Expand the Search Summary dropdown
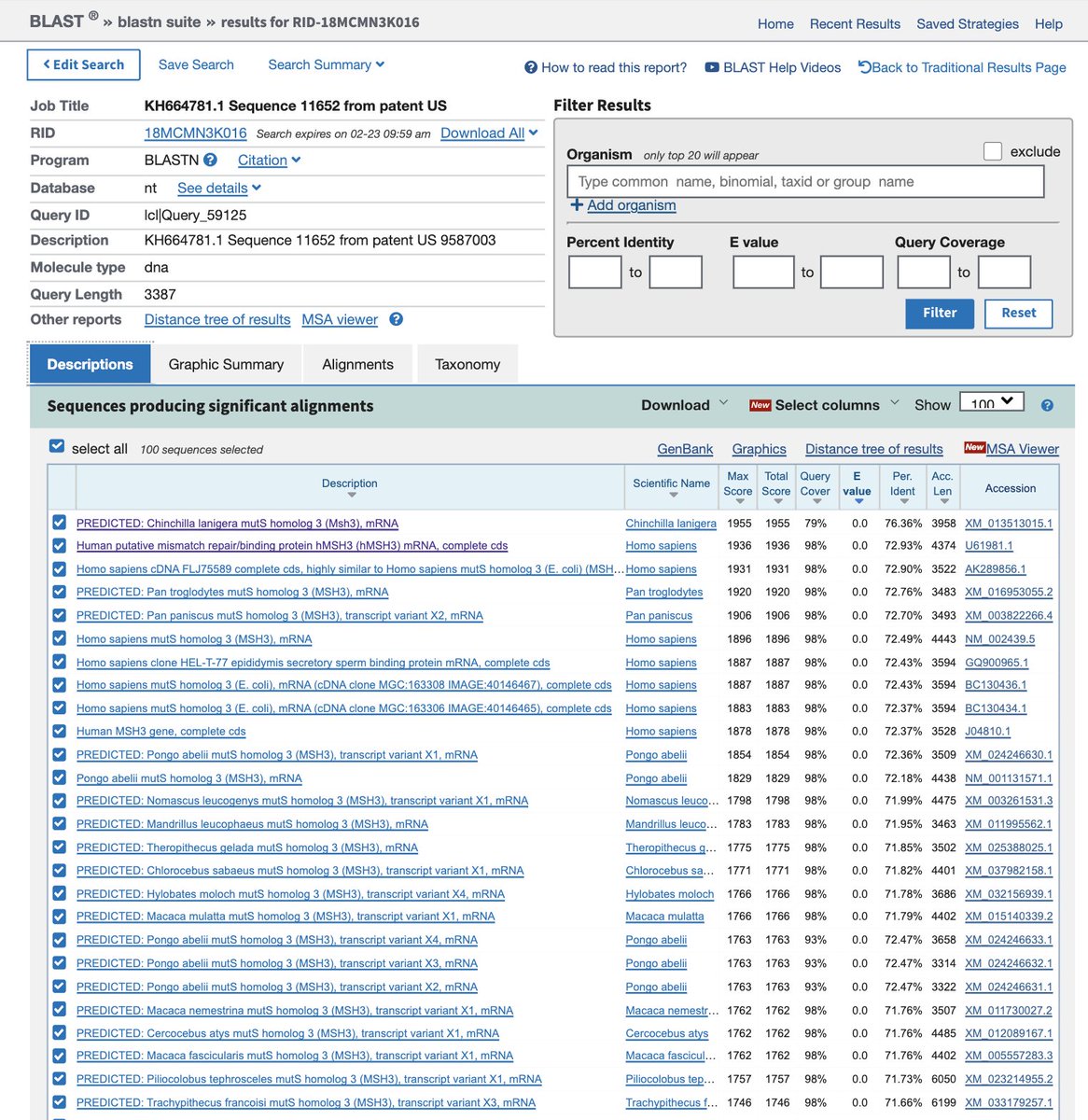The width and height of the screenshot is (1088, 1120). (x=326, y=64)
